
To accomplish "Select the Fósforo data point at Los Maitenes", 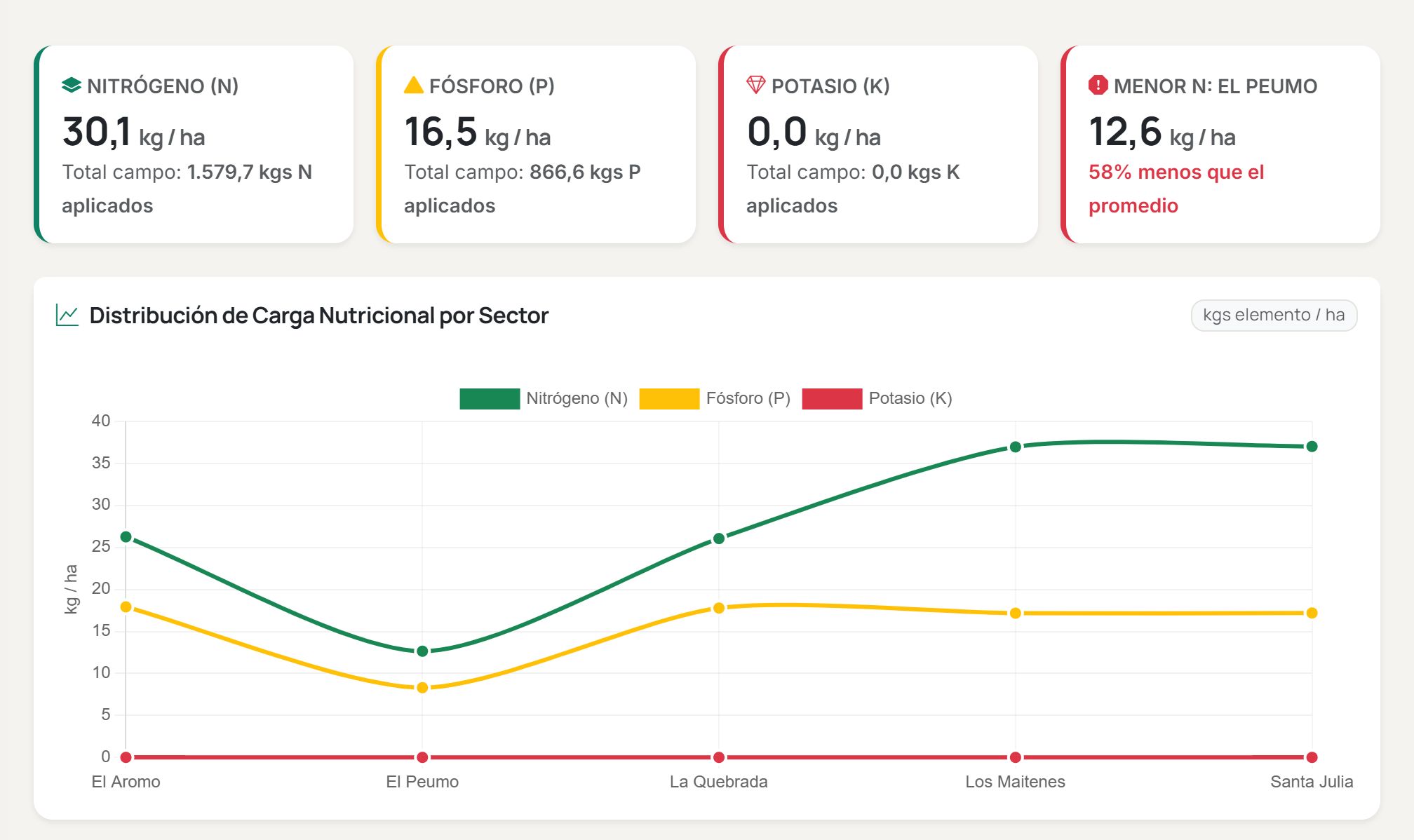I will [1015, 613].
